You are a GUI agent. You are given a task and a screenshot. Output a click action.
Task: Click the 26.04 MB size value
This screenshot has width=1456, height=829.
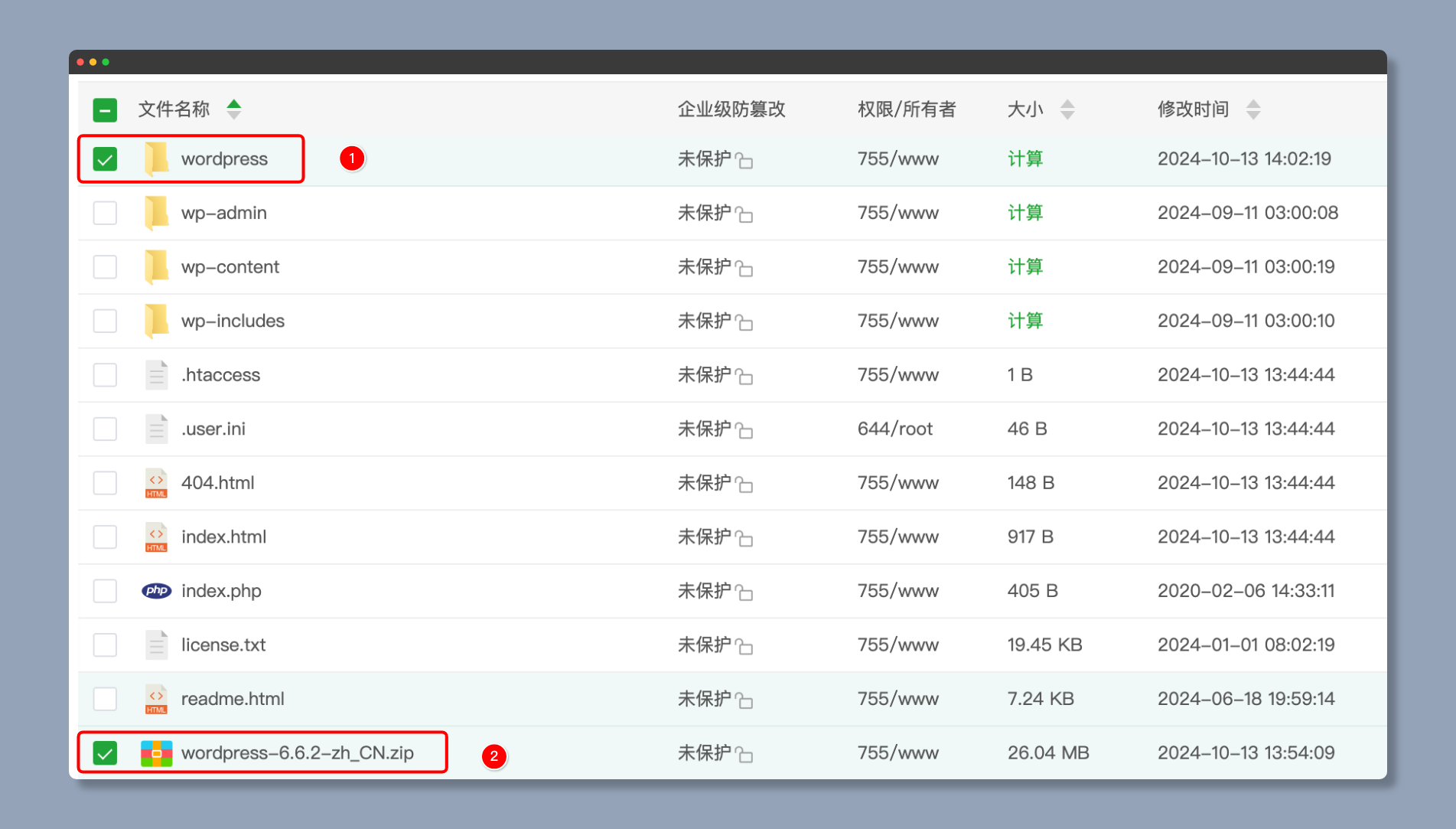[1048, 753]
